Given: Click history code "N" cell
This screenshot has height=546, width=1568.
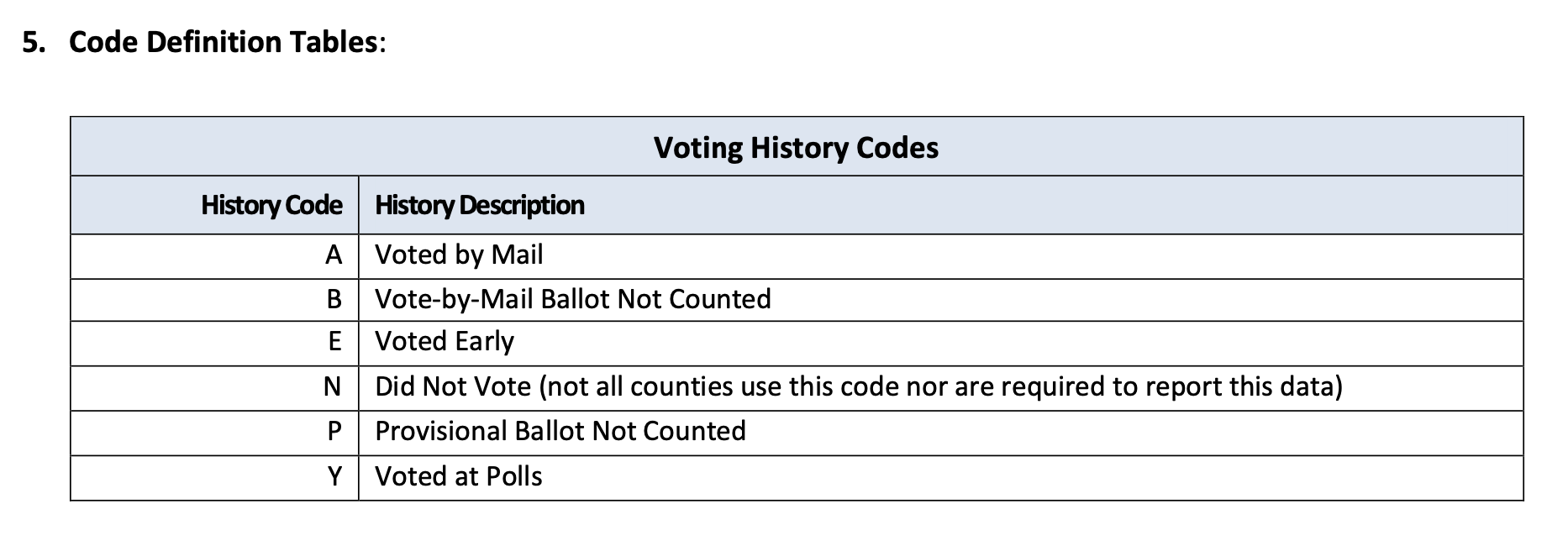Looking at the screenshot, I should [x=332, y=386].
